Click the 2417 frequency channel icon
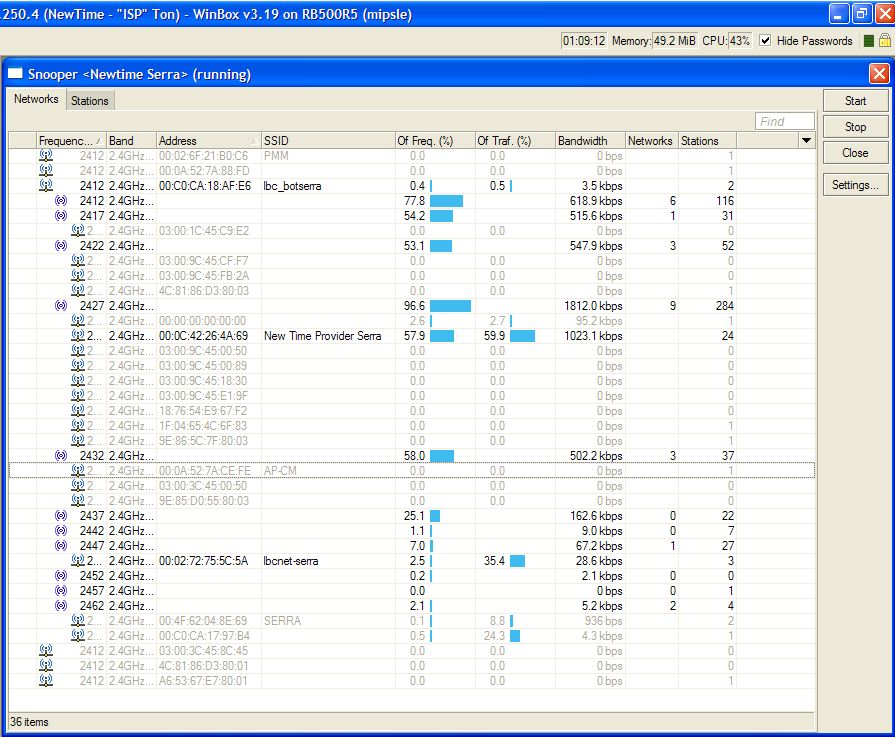The height and width of the screenshot is (737, 895). pos(61,215)
